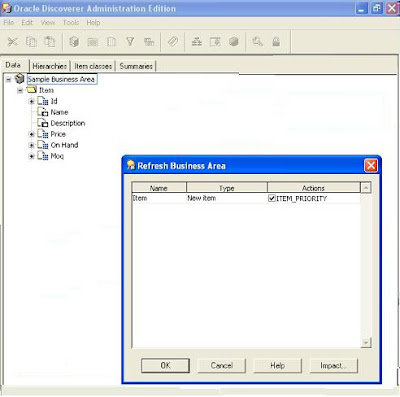Click the Copy toolbar icon
Viewport: 400px width, 397px height.
pos(31,42)
